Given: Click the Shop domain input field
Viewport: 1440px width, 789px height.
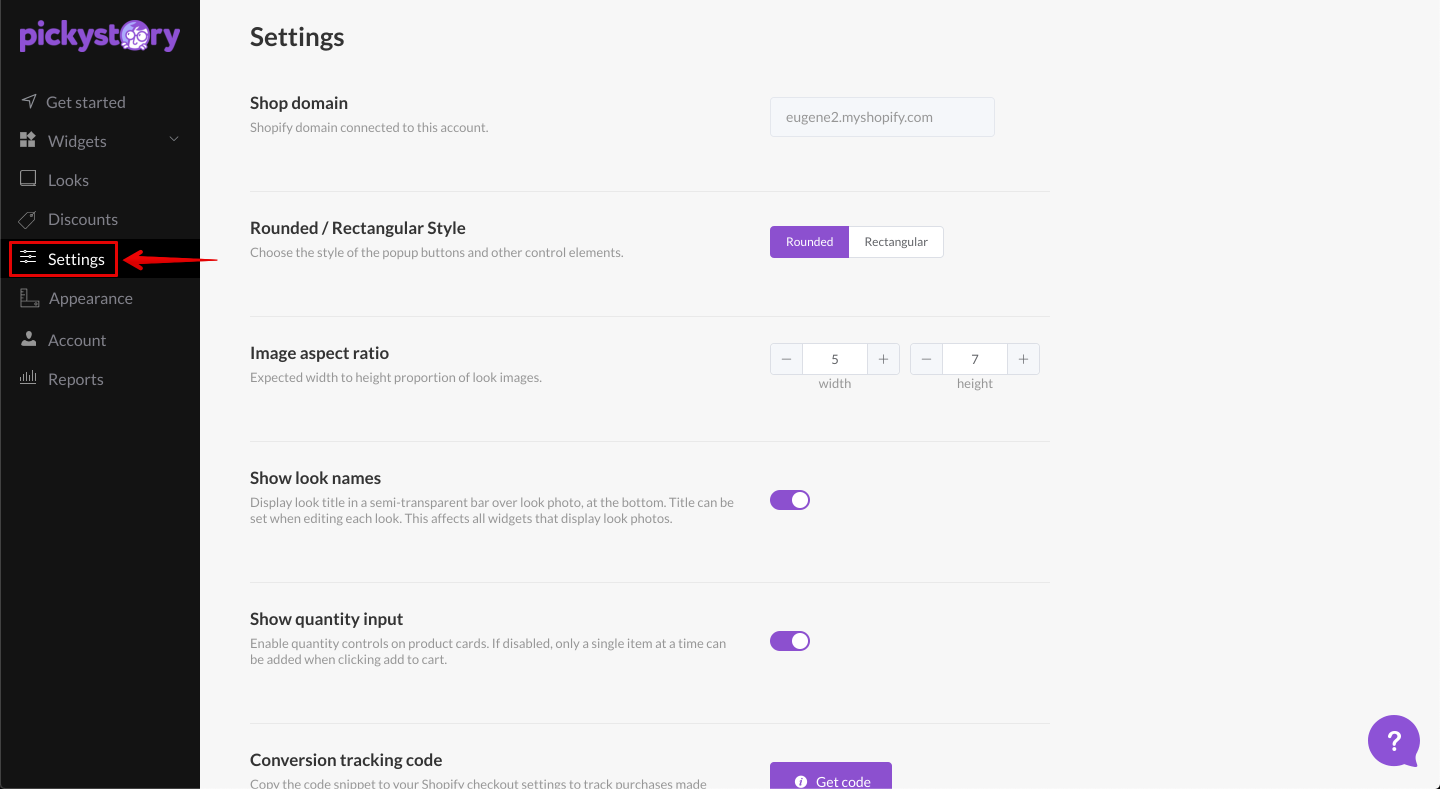Looking at the screenshot, I should [x=882, y=117].
